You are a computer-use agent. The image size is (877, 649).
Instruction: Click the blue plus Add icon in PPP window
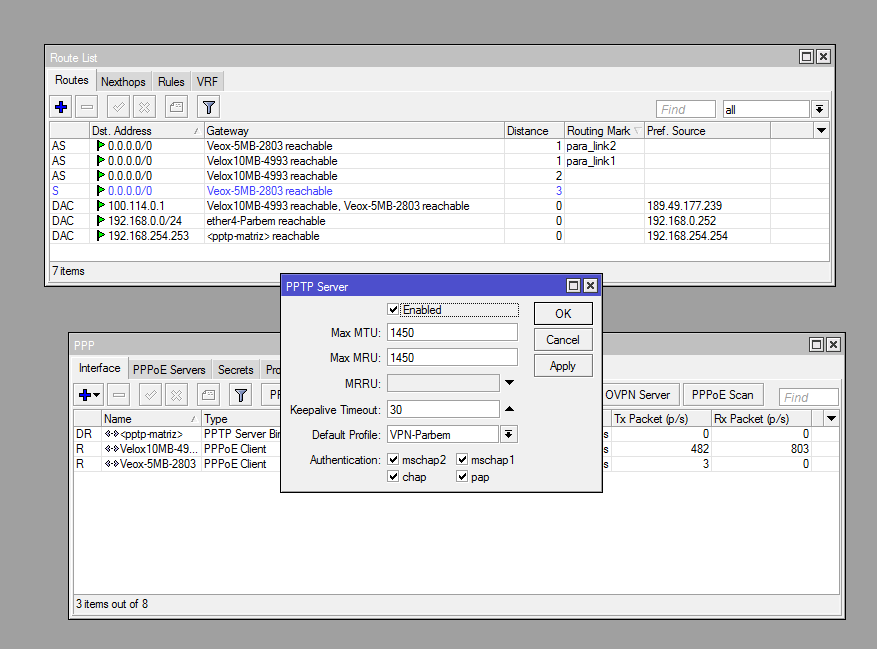[x=84, y=395]
